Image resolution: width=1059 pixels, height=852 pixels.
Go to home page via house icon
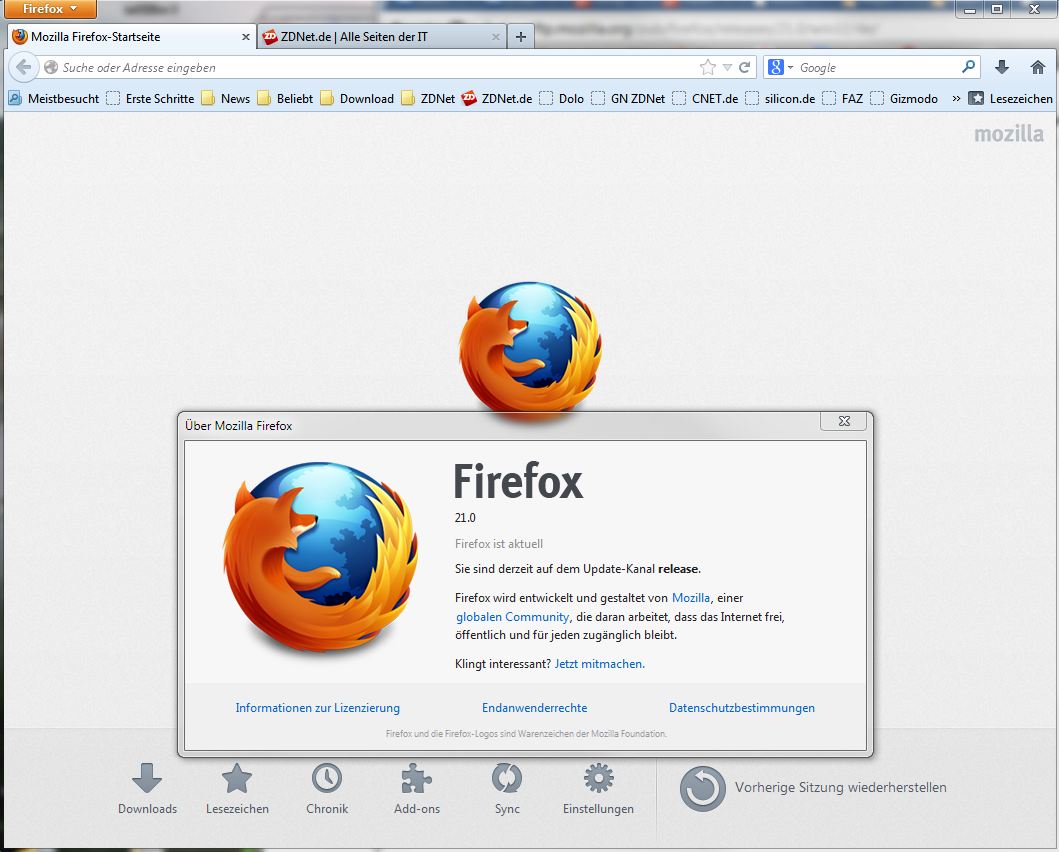coord(1038,67)
